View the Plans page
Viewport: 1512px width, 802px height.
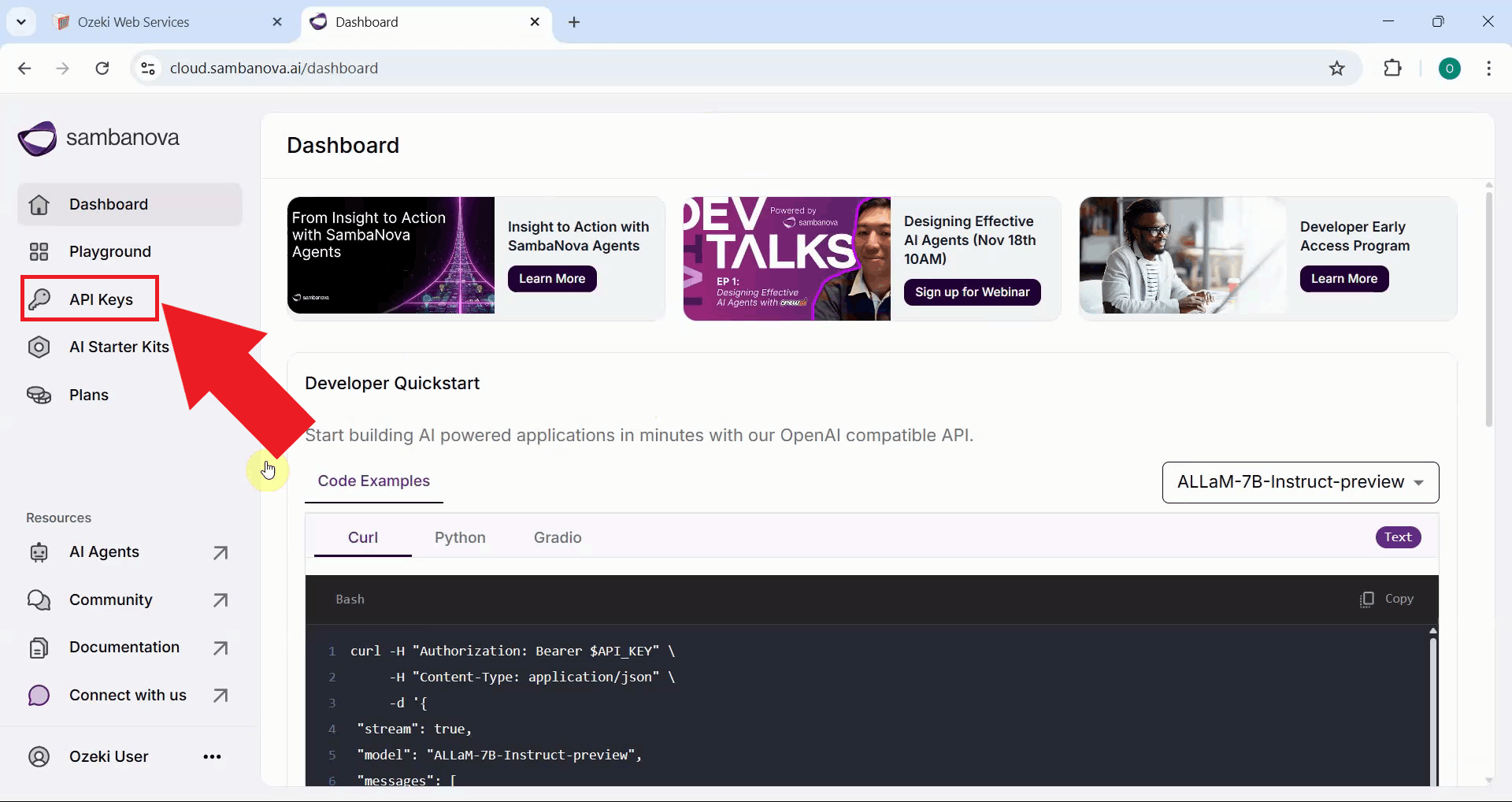[x=88, y=395]
